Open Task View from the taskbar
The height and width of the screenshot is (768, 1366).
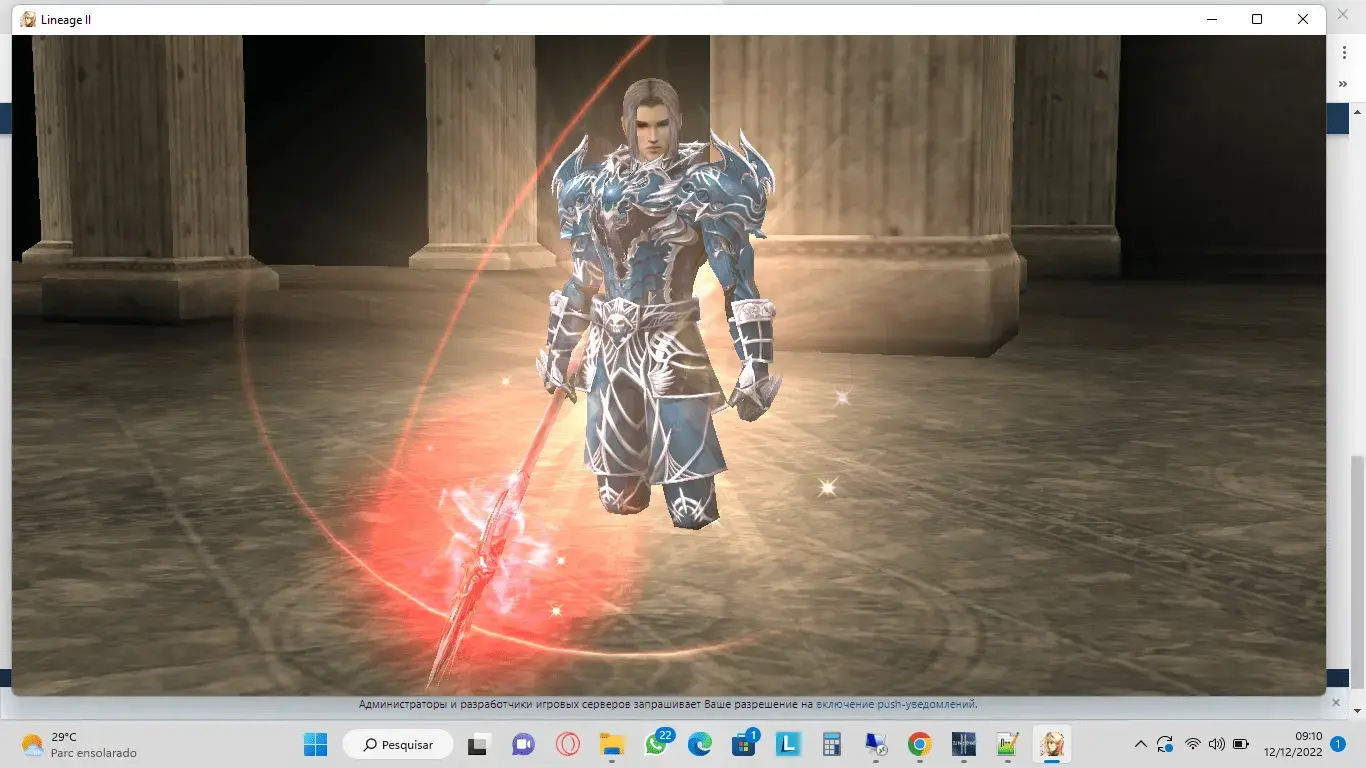(x=479, y=744)
